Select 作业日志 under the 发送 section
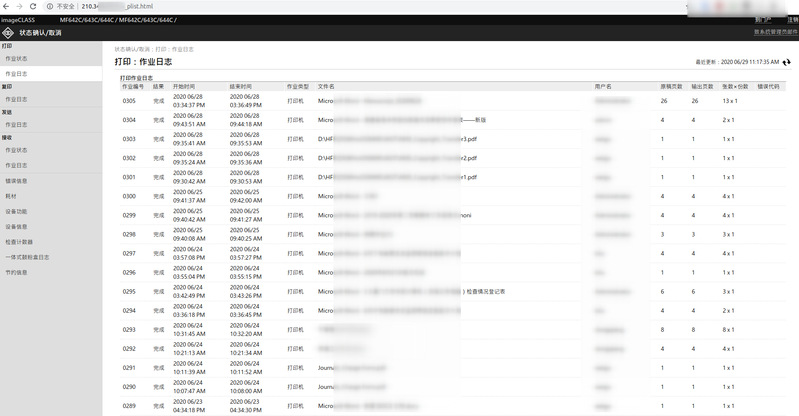This screenshot has height=416, width=799. click(16, 125)
